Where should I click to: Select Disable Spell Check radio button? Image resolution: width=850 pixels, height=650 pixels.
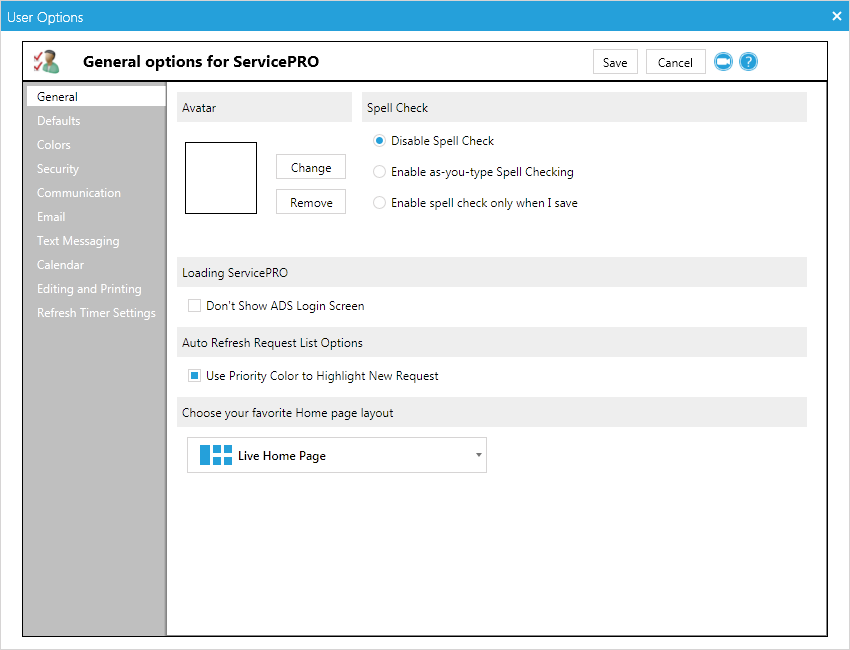[x=379, y=141]
